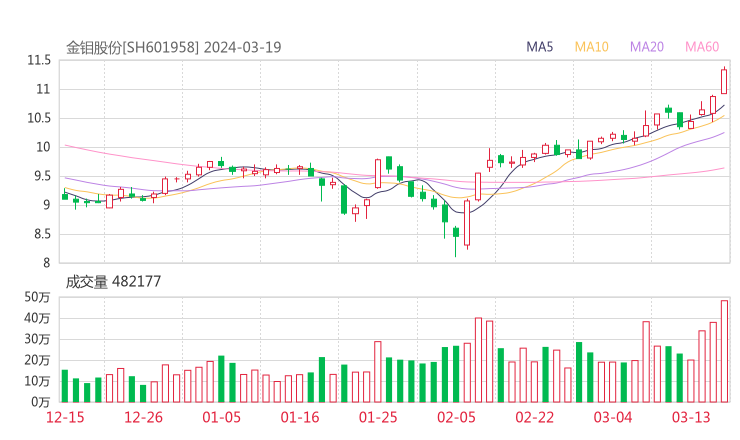Screen dimensions: 740x440
Task: Click the 30万 volume axis label
Action: [x=37, y=339]
